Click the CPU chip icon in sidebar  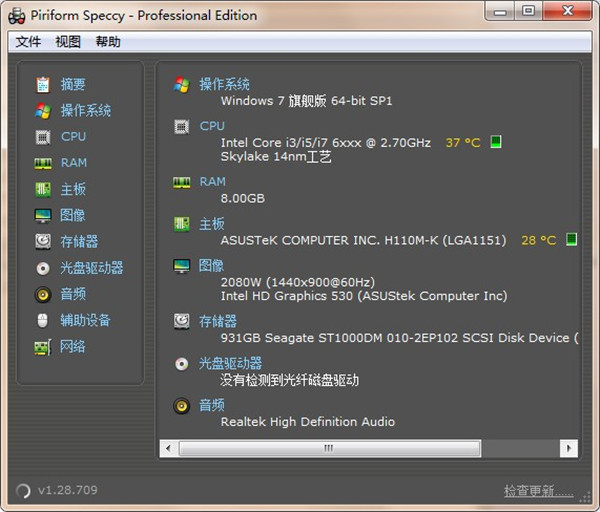point(43,137)
